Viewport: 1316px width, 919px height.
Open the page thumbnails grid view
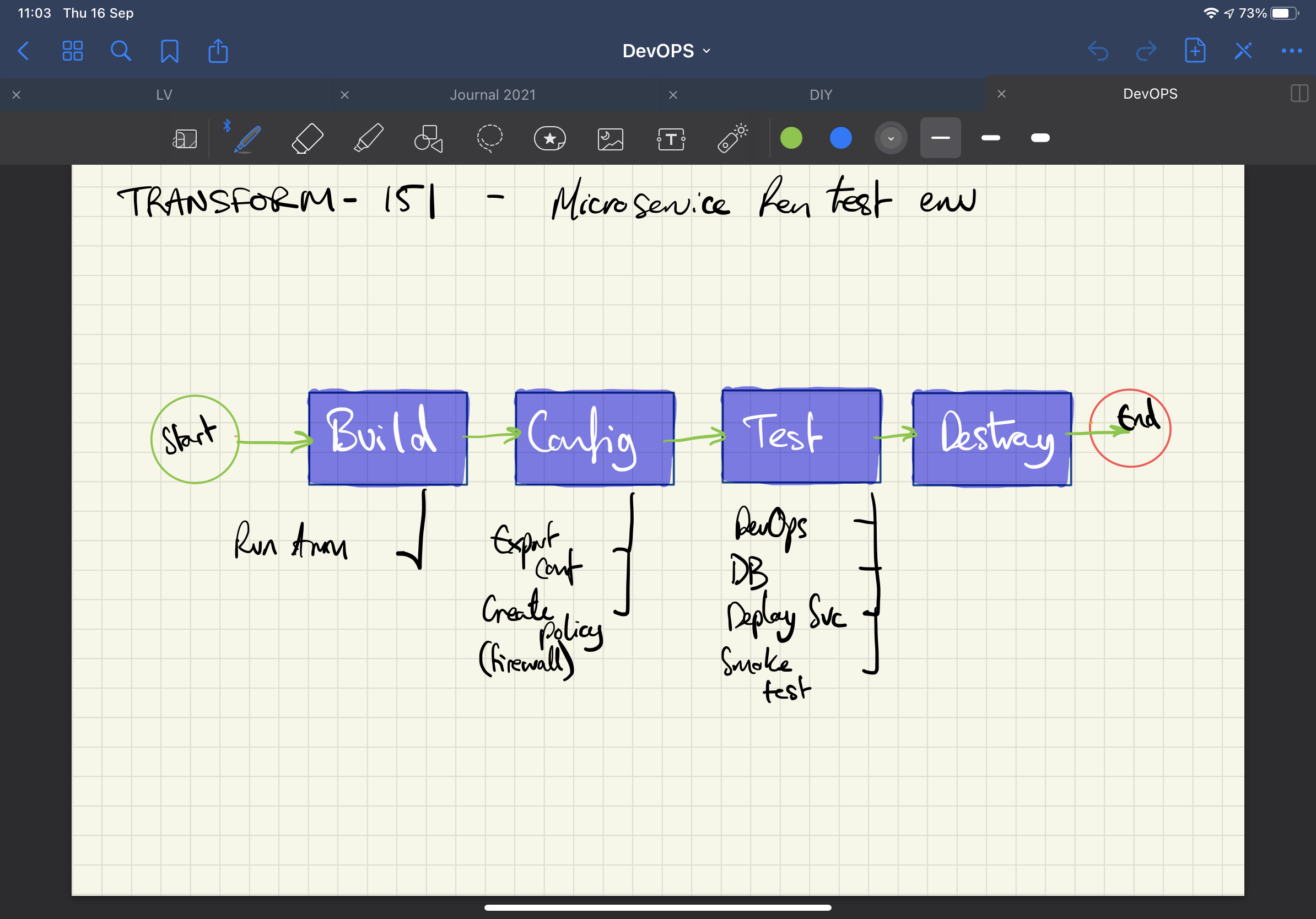[x=72, y=51]
